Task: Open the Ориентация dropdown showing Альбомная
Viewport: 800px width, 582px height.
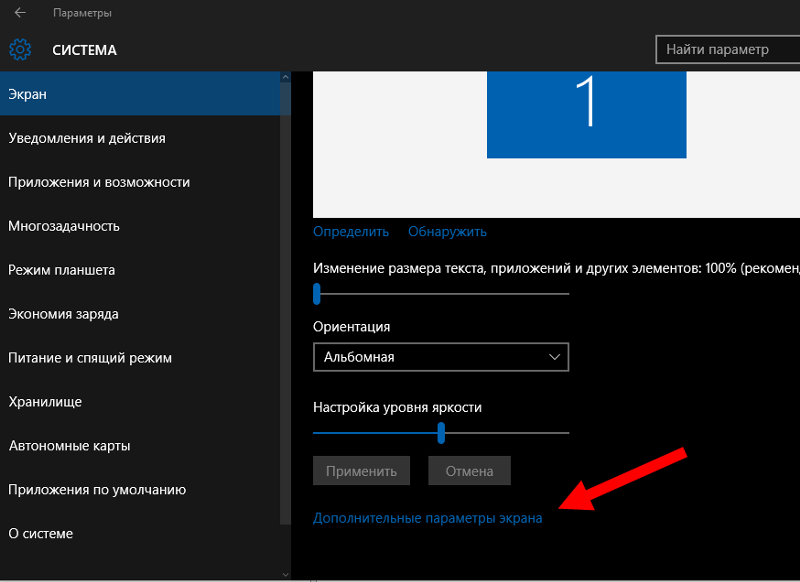Action: click(x=441, y=357)
